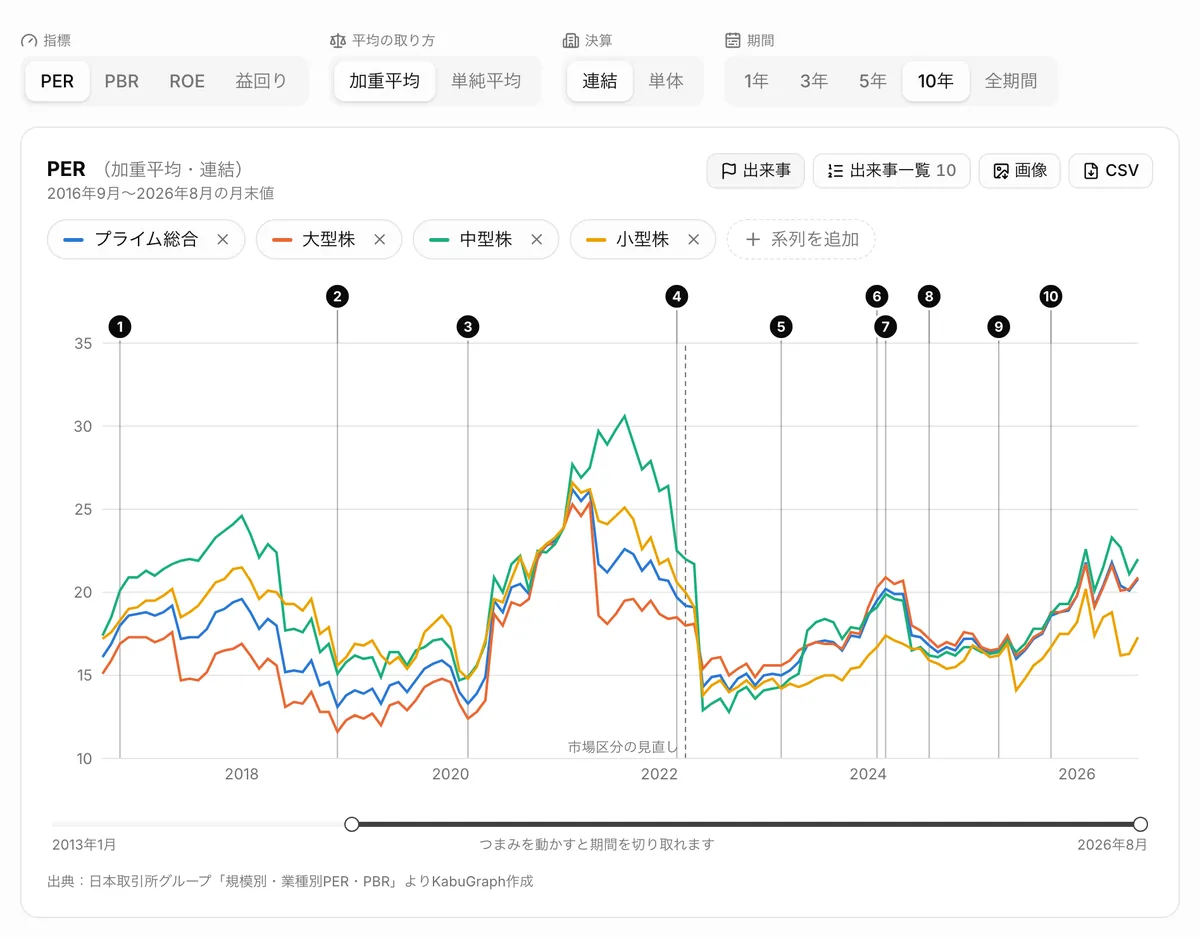Image resolution: width=1200 pixels, height=937 pixels.
Task: Remove the 小型株 series
Action: 694,240
